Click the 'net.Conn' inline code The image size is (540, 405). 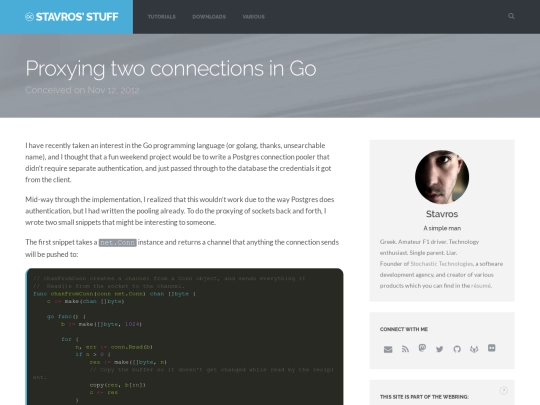coord(117,242)
